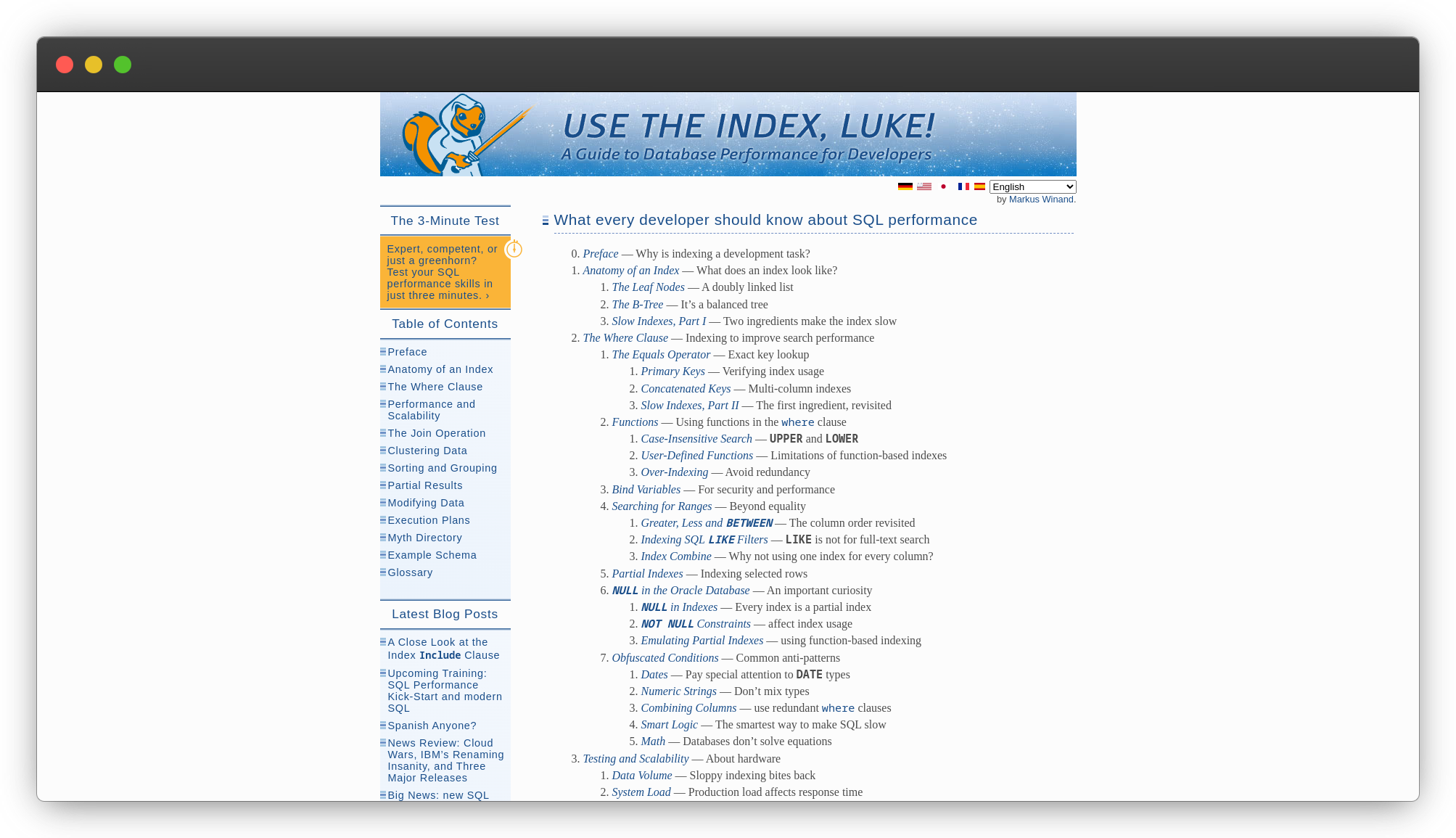Click the section anchor icon next to Preface

[x=382, y=350]
